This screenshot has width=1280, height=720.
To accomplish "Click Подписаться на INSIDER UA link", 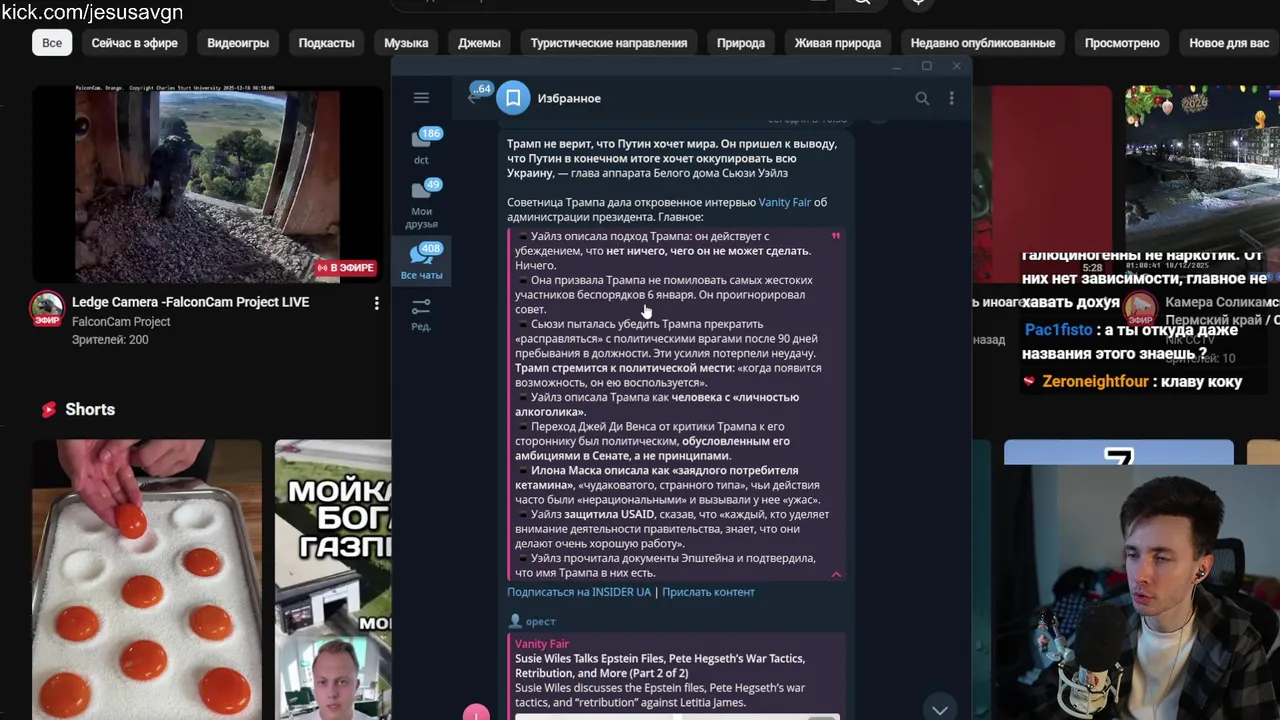I will point(579,592).
